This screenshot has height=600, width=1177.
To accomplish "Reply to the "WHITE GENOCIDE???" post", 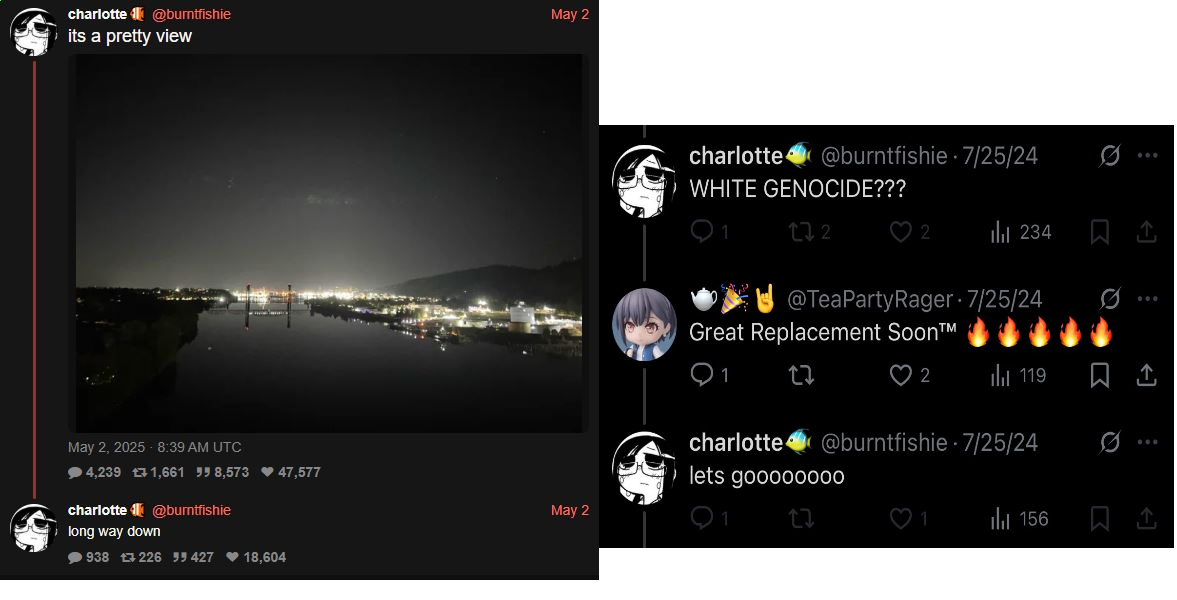I will coord(708,231).
